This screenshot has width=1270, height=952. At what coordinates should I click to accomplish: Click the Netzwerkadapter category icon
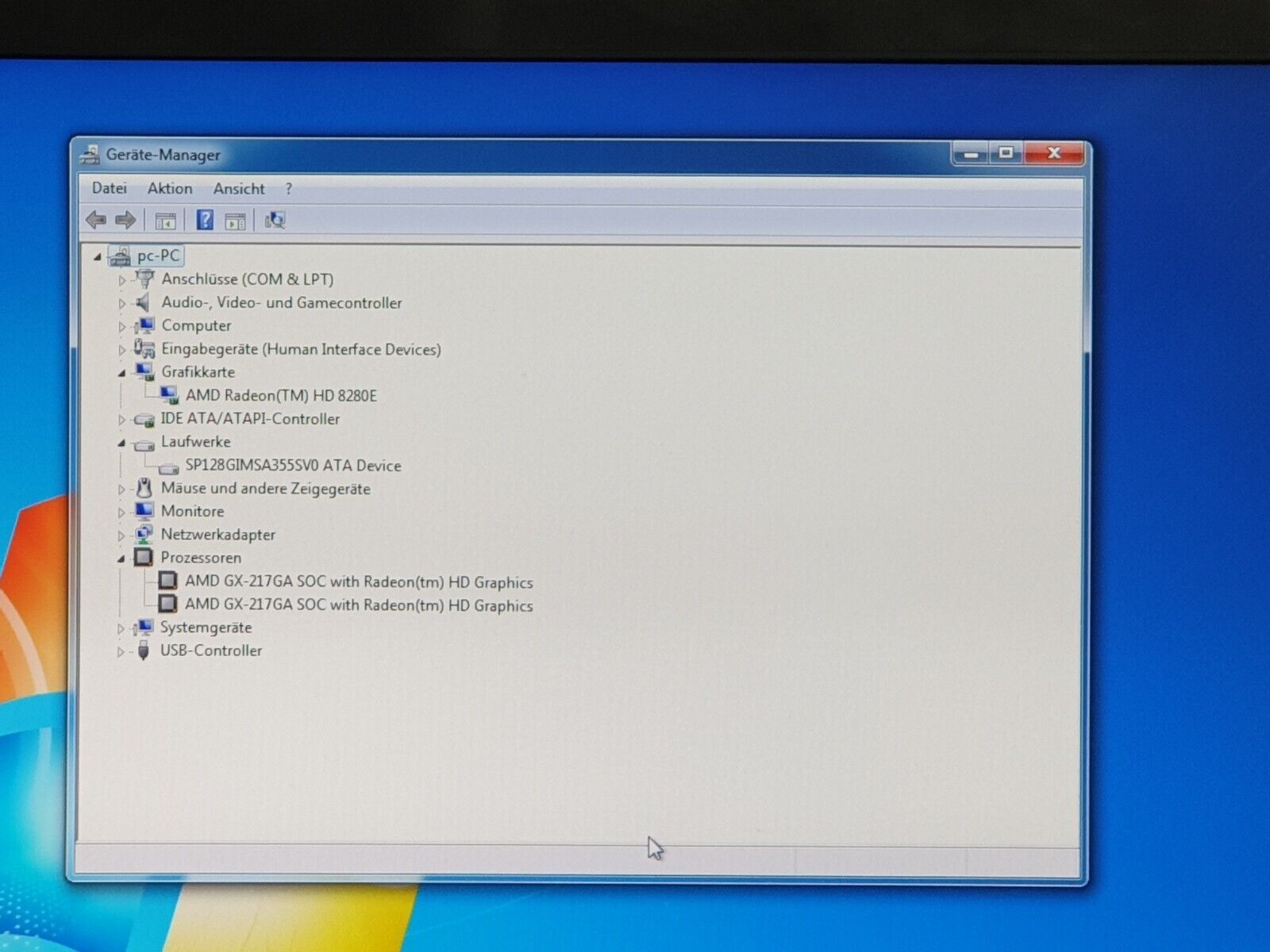pos(144,535)
